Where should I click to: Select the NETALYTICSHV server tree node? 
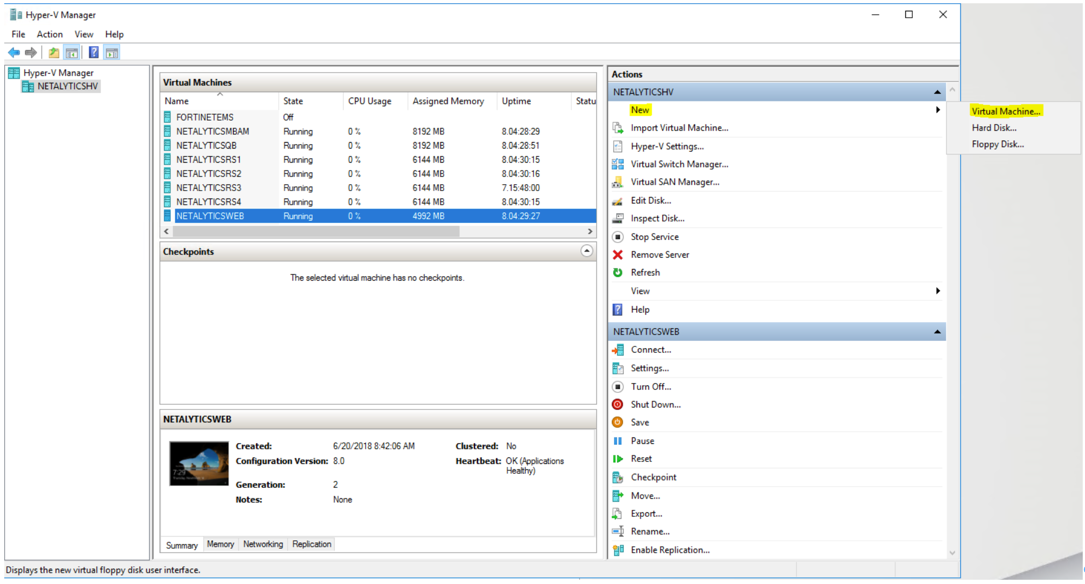pos(68,86)
